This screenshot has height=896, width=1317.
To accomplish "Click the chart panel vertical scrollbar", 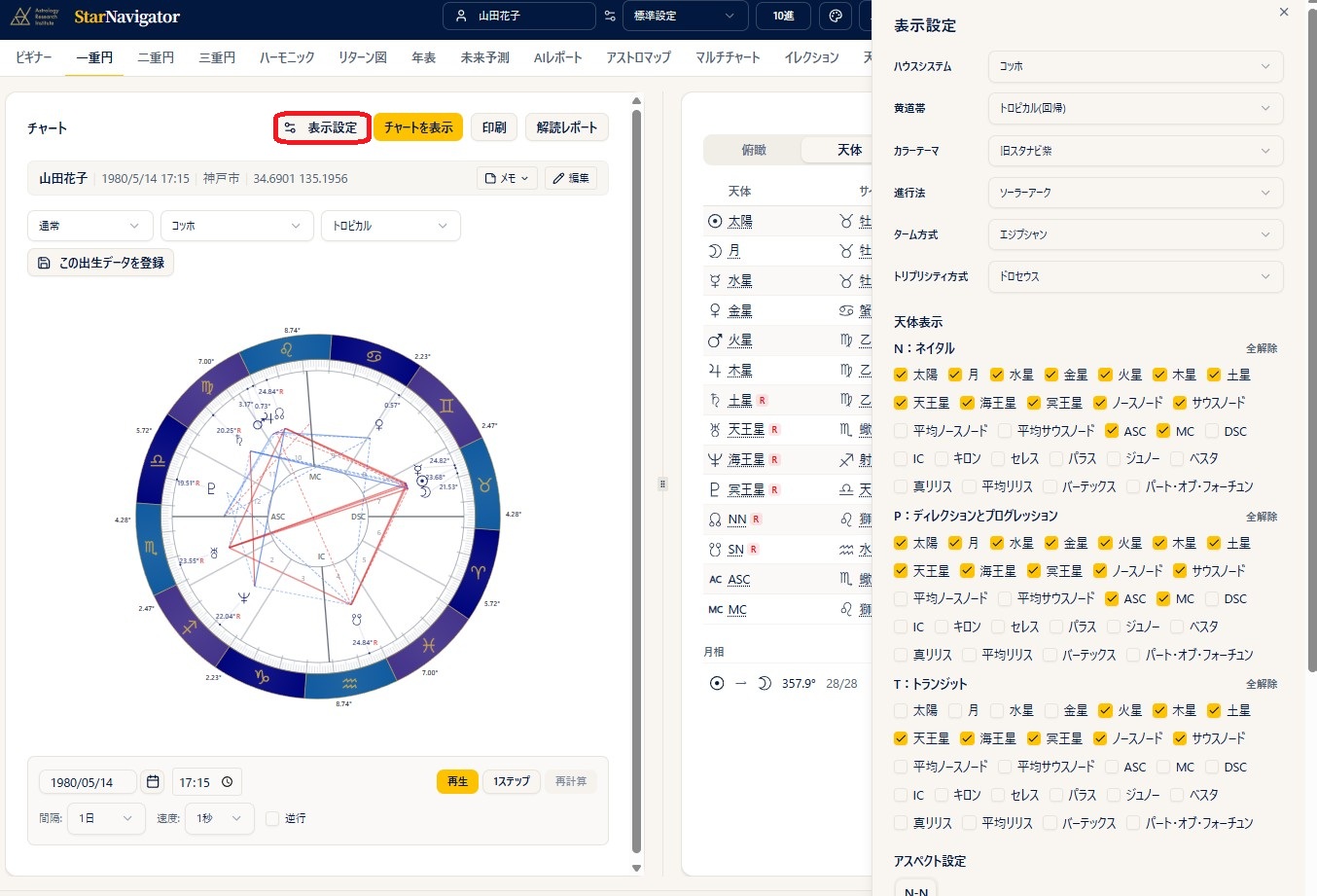I will pos(637,482).
